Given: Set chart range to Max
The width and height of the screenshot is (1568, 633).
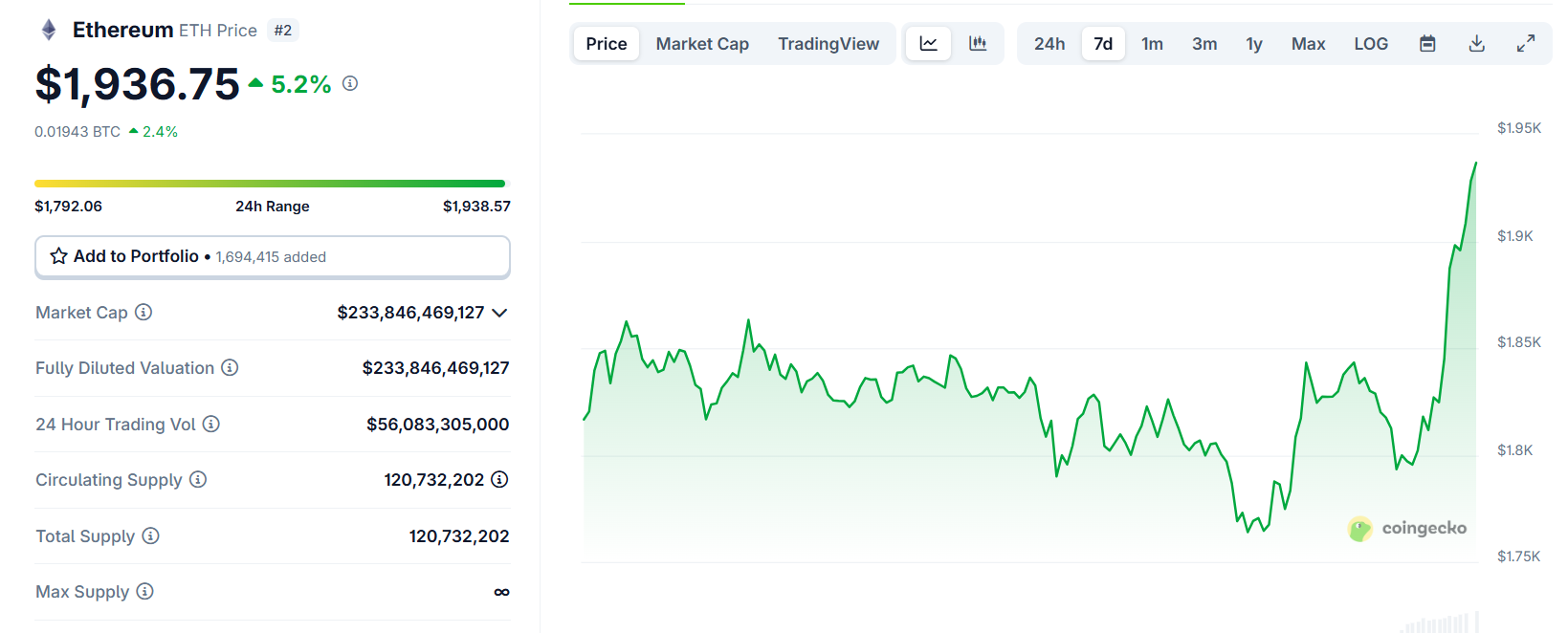Looking at the screenshot, I should coord(1308,43).
